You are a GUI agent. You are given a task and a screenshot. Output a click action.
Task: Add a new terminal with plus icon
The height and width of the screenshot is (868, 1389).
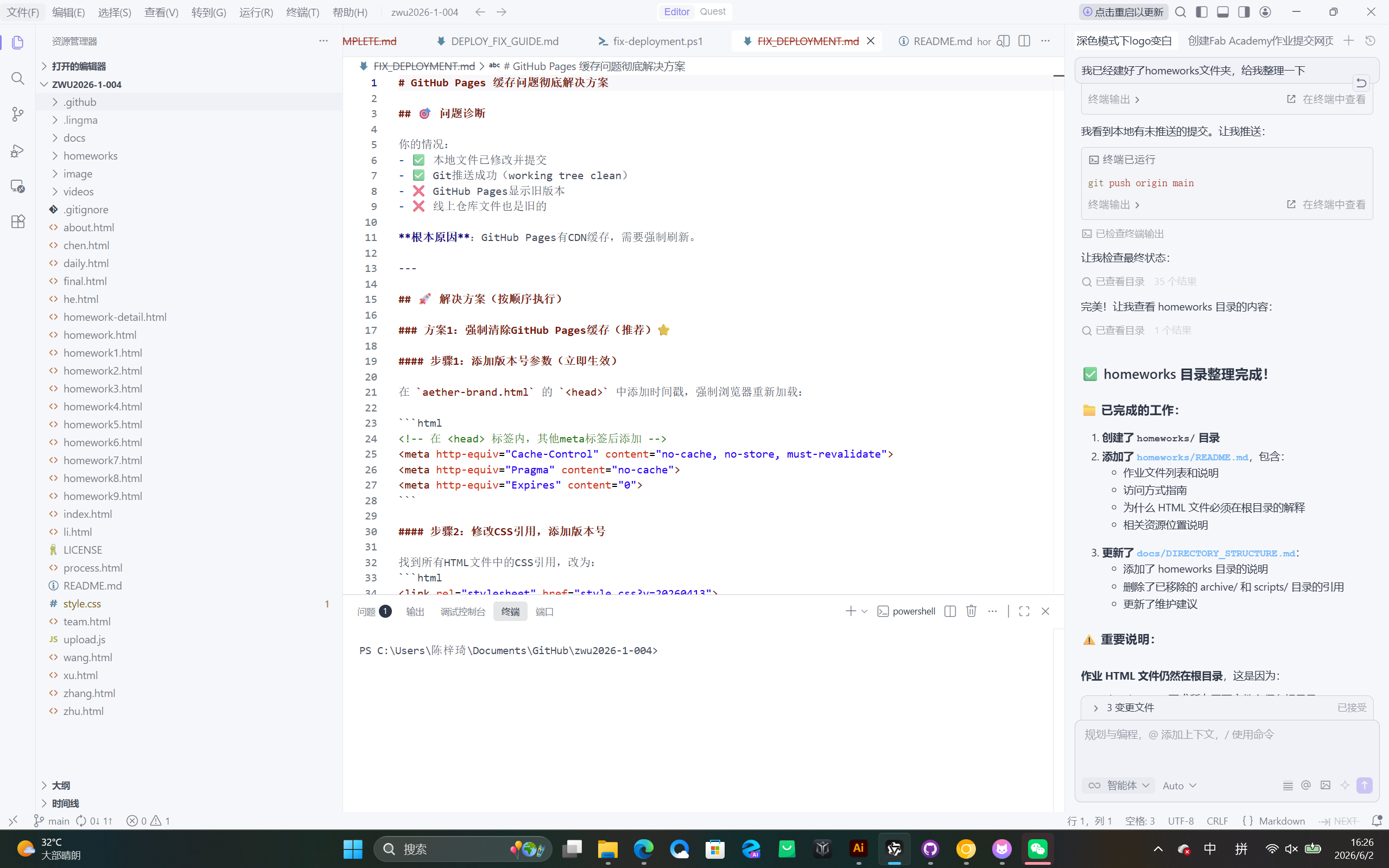851,611
